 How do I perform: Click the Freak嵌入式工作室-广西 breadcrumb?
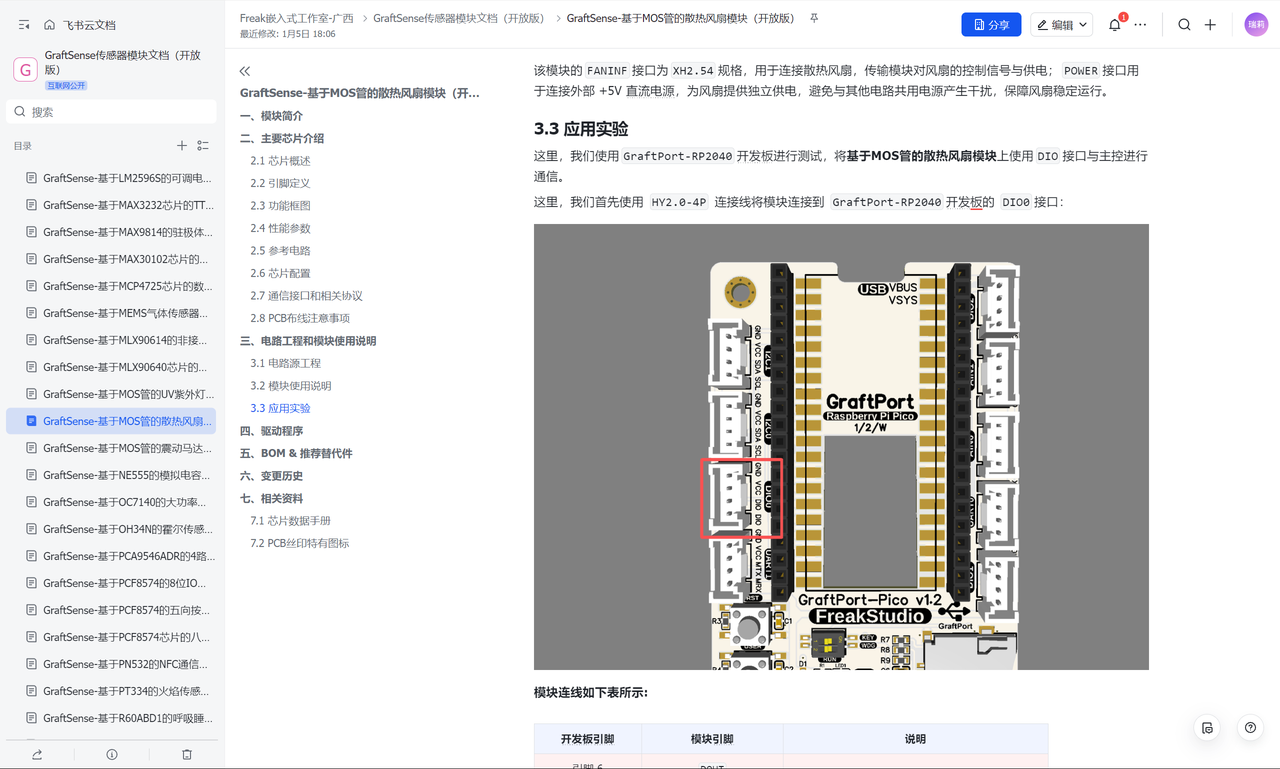[x=297, y=18]
